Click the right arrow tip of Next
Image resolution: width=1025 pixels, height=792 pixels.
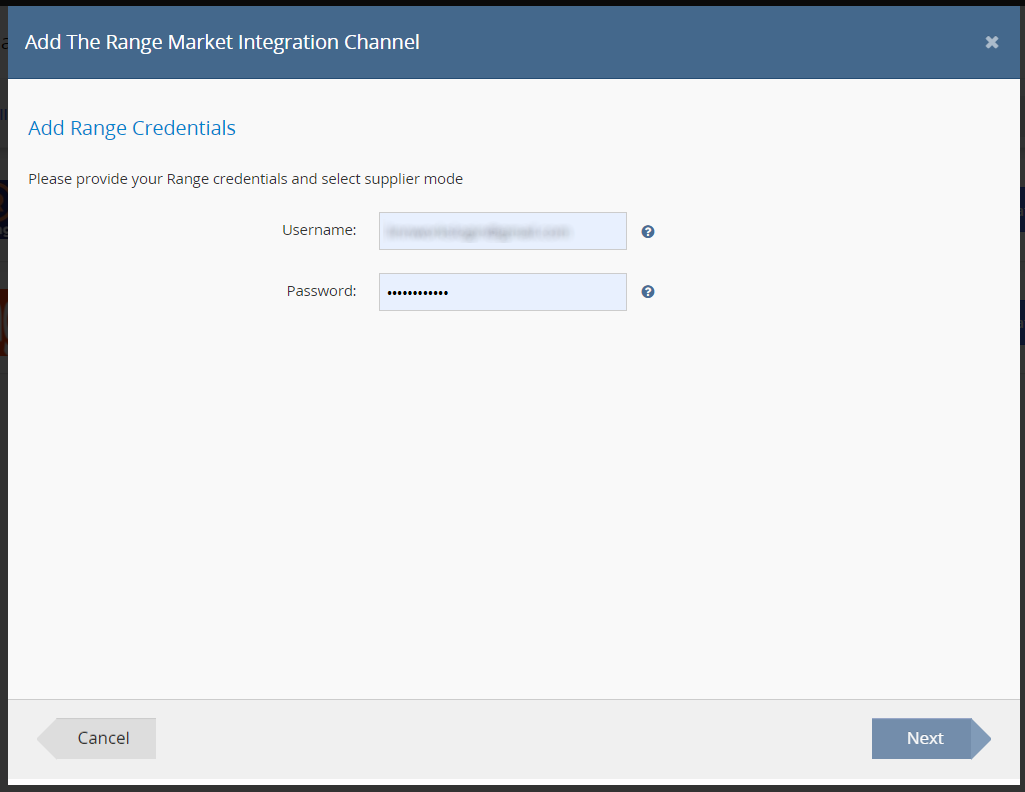coord(983,739)
